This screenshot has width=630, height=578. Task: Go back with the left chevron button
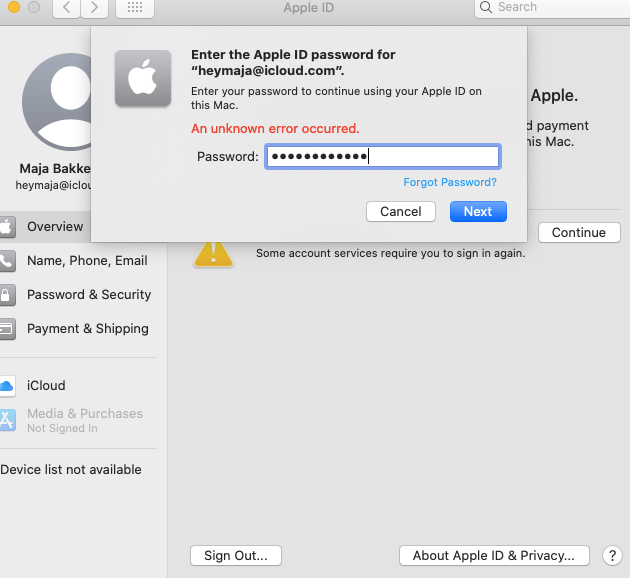[66, 8]
